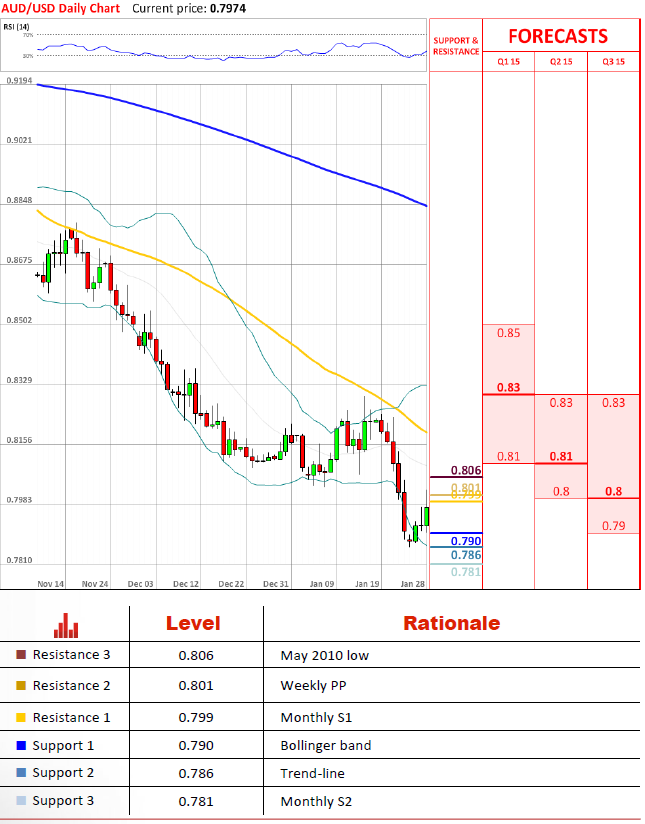Click the Resistance 1 row label
Screen dimensions: 645x824
(71, 717)
